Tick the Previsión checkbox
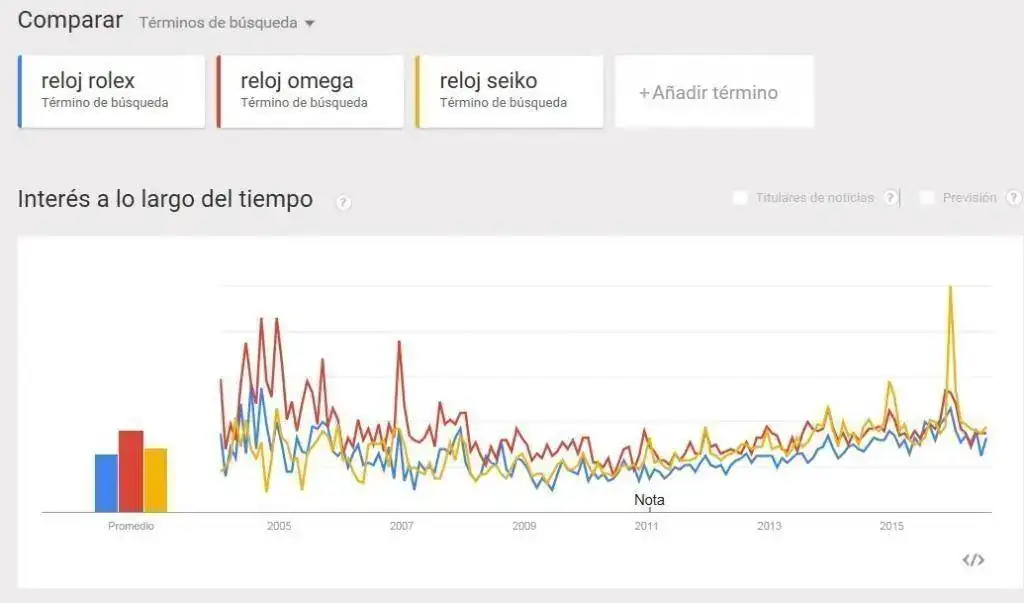 pos(927,198)
